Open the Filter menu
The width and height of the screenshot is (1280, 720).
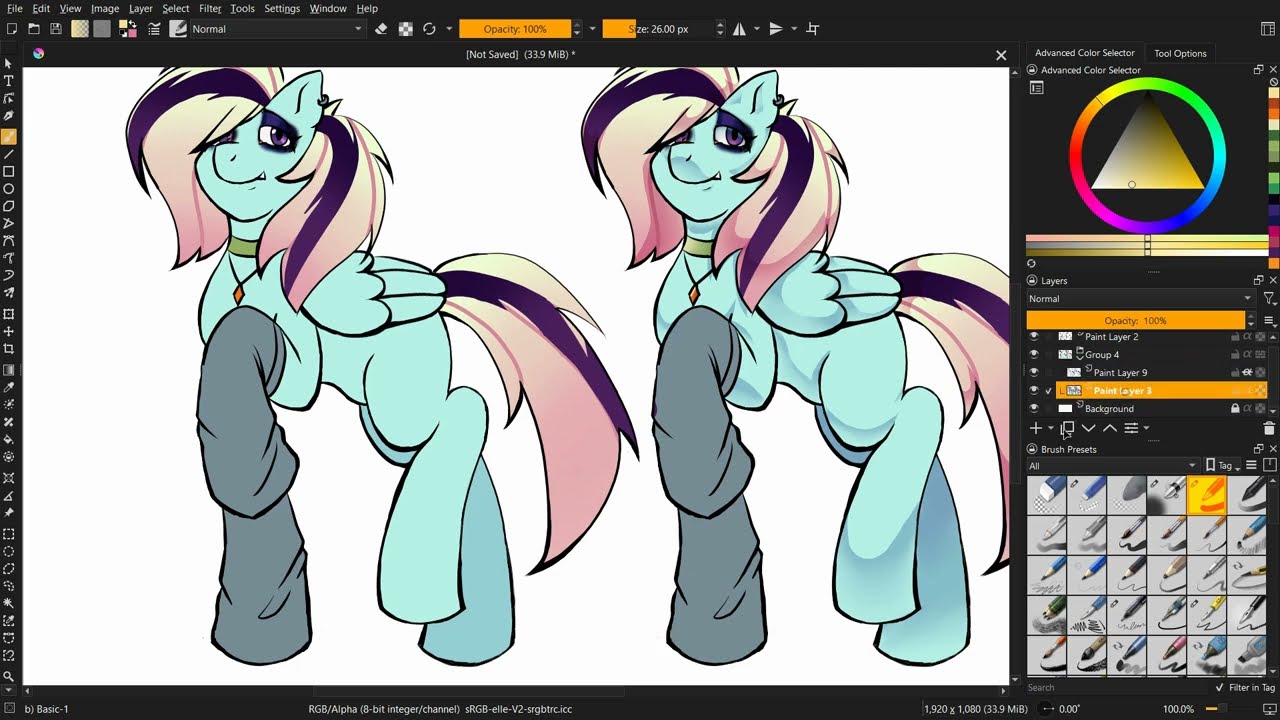point(210,8)
